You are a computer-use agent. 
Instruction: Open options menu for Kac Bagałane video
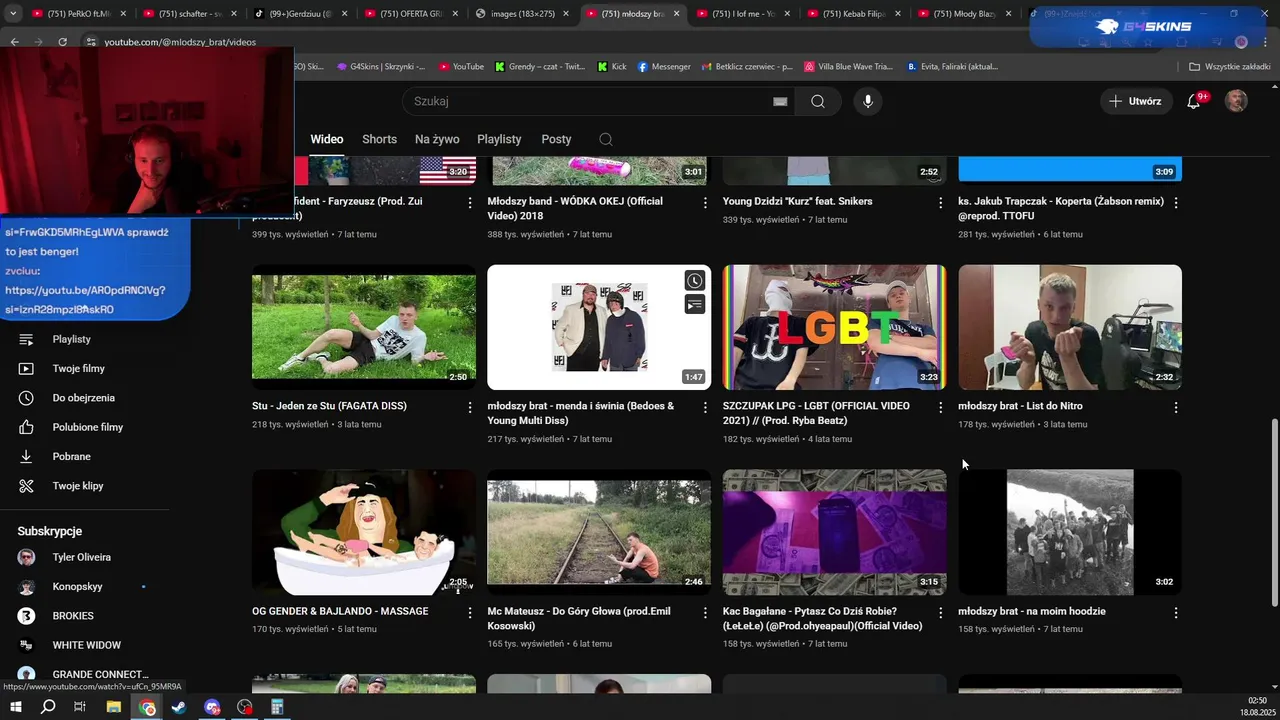[940, 612]
